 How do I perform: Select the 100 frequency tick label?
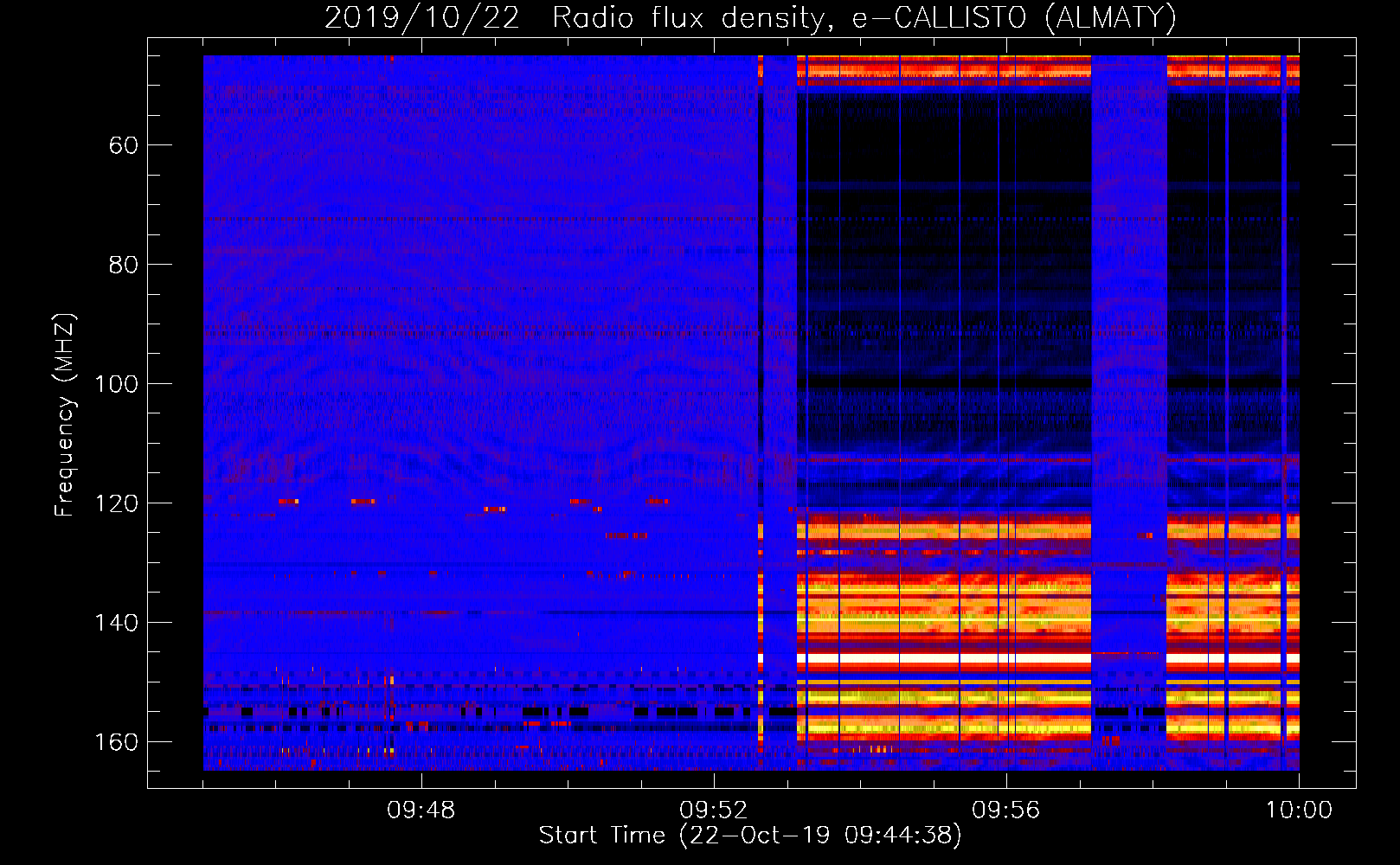tap(116, 384)
